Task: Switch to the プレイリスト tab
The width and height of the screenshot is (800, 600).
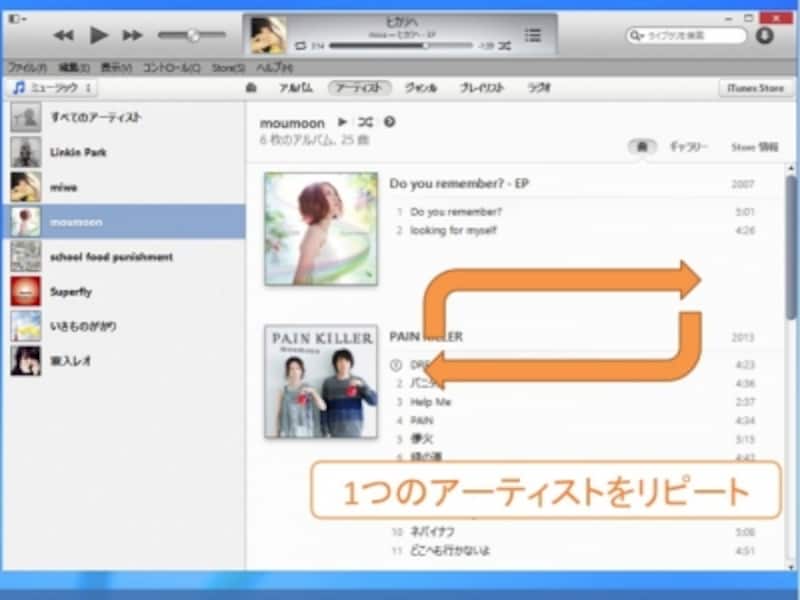Action: click(482, 88)
